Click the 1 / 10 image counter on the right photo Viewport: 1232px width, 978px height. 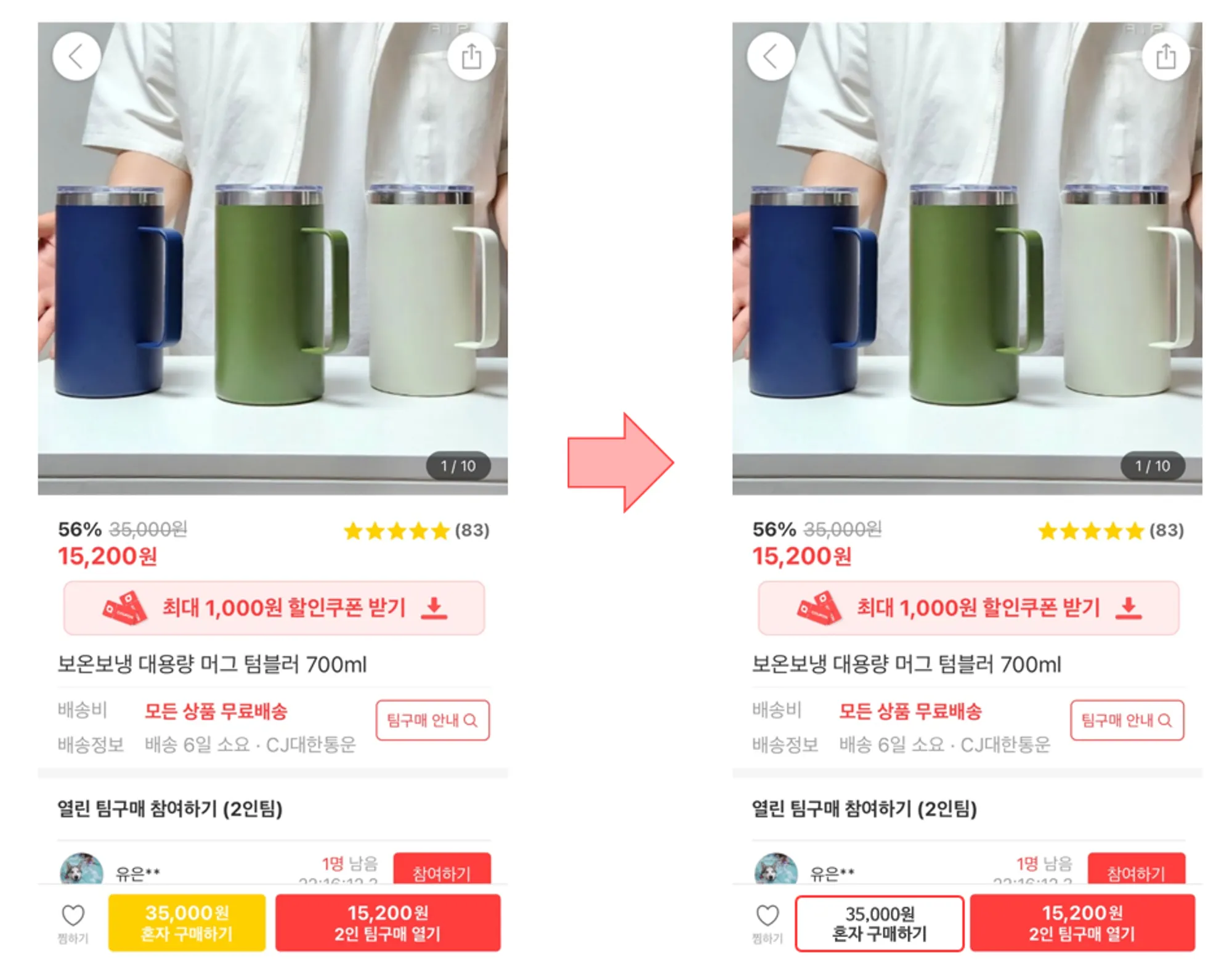pos(1153,466)
